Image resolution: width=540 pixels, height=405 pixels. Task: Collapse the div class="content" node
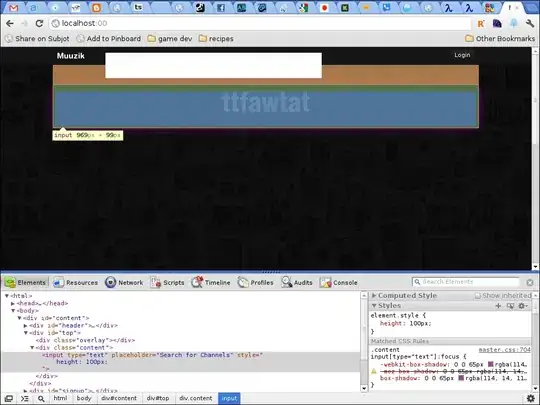pos(32,347)
